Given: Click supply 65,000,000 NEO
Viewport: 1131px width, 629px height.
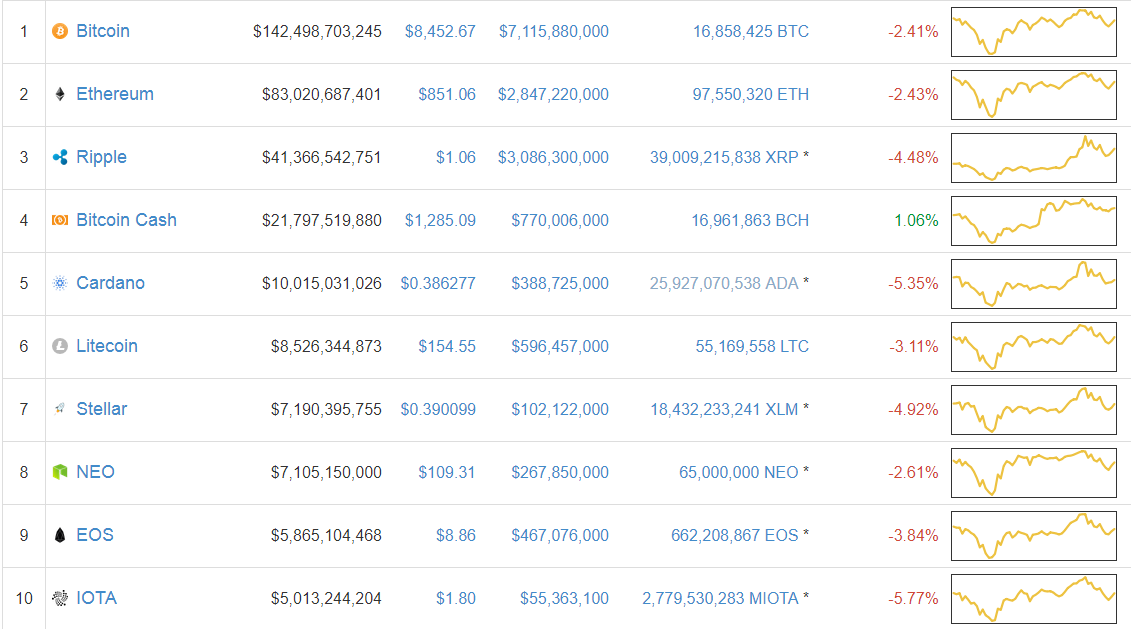Looking at the screenshot, I should [739, 472].
